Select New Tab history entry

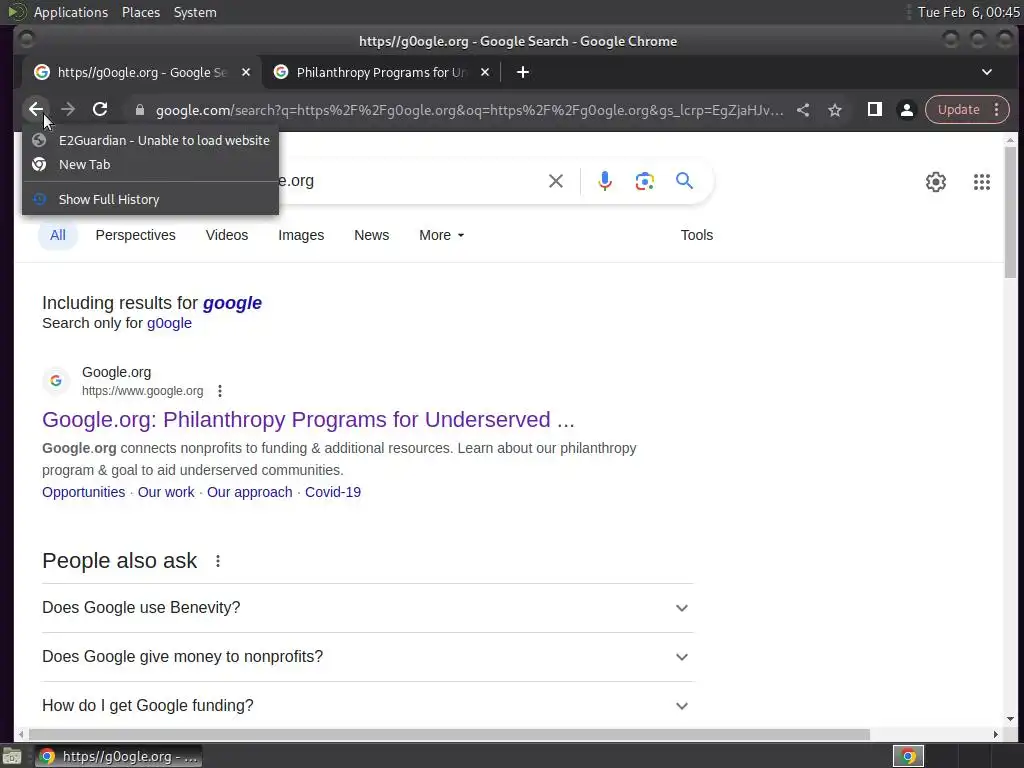coord(150,165)
